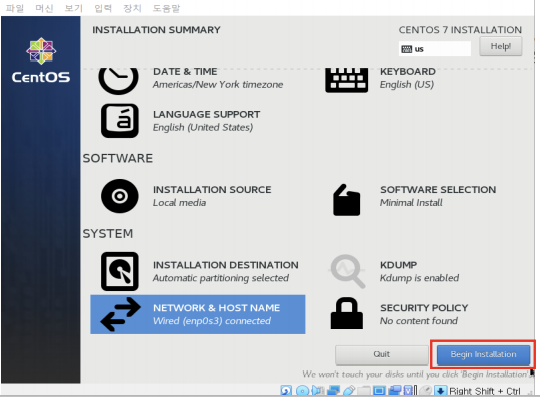Open the Keyboard layout icon

[x=346, y=80]
